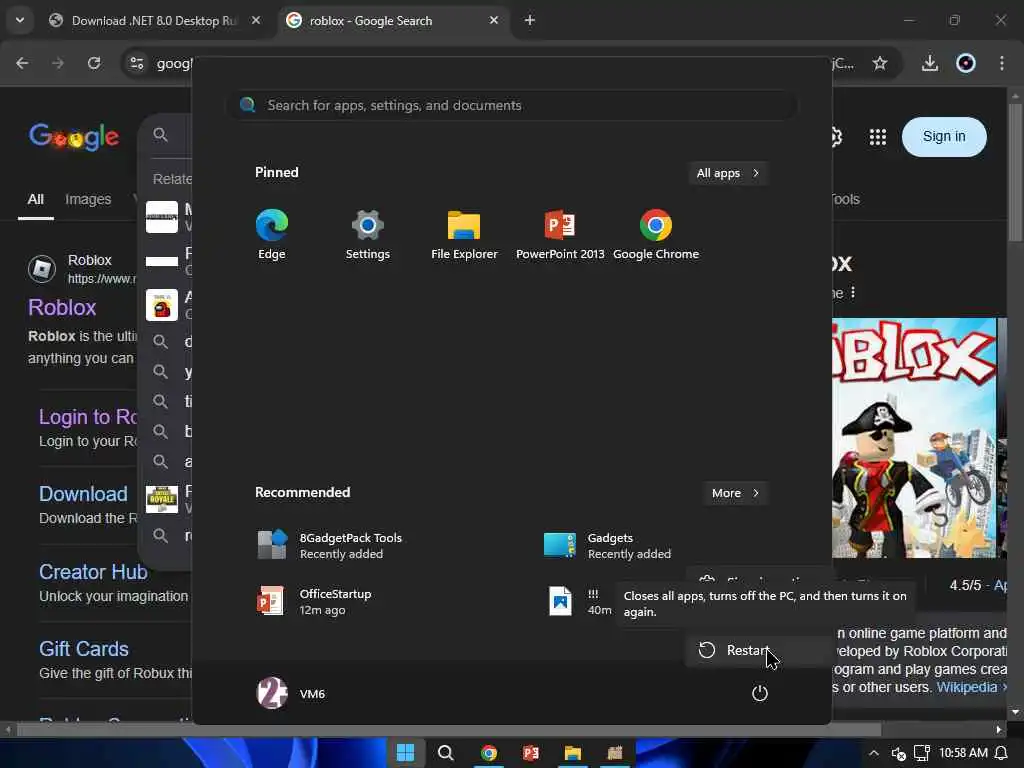
Task: Open File Explorer from the taskbar
Action: tap(573, 753)
